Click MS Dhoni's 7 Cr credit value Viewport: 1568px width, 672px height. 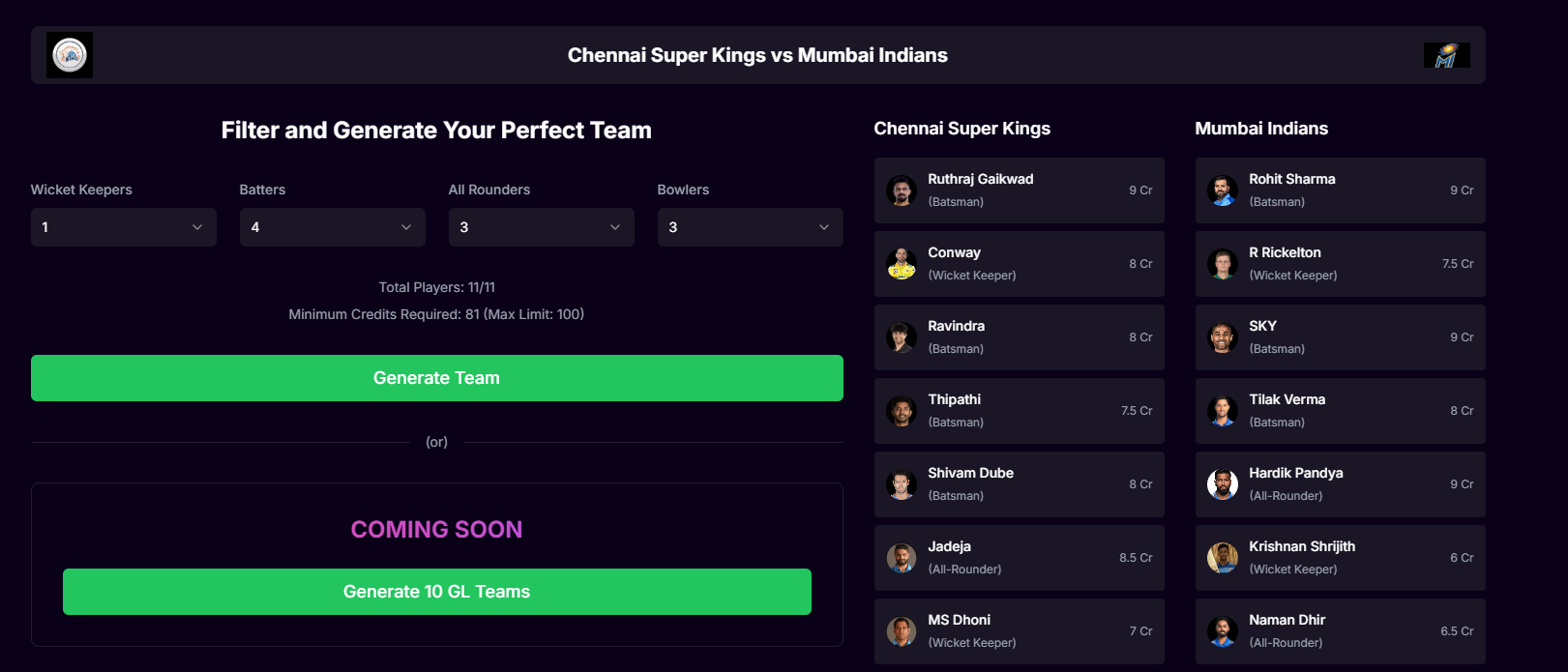pyautogui.click(x=1140, y=631)
